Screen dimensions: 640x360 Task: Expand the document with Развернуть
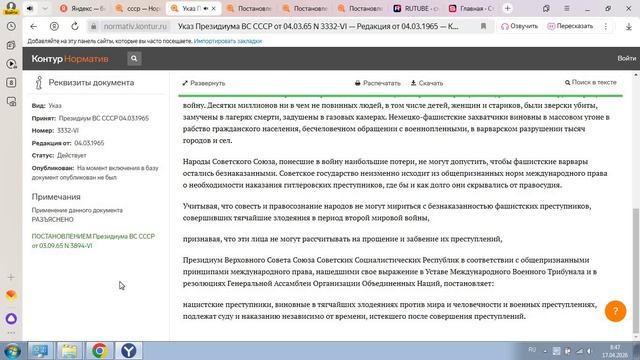click(204, 83)
